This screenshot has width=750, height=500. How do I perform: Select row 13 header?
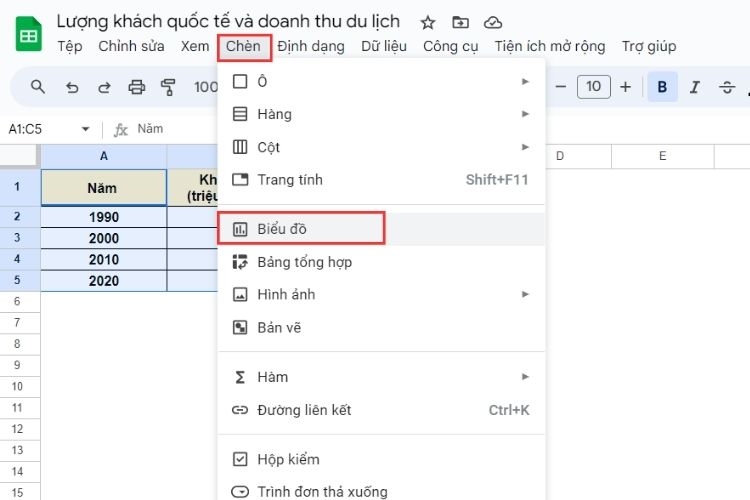point(18,450)
